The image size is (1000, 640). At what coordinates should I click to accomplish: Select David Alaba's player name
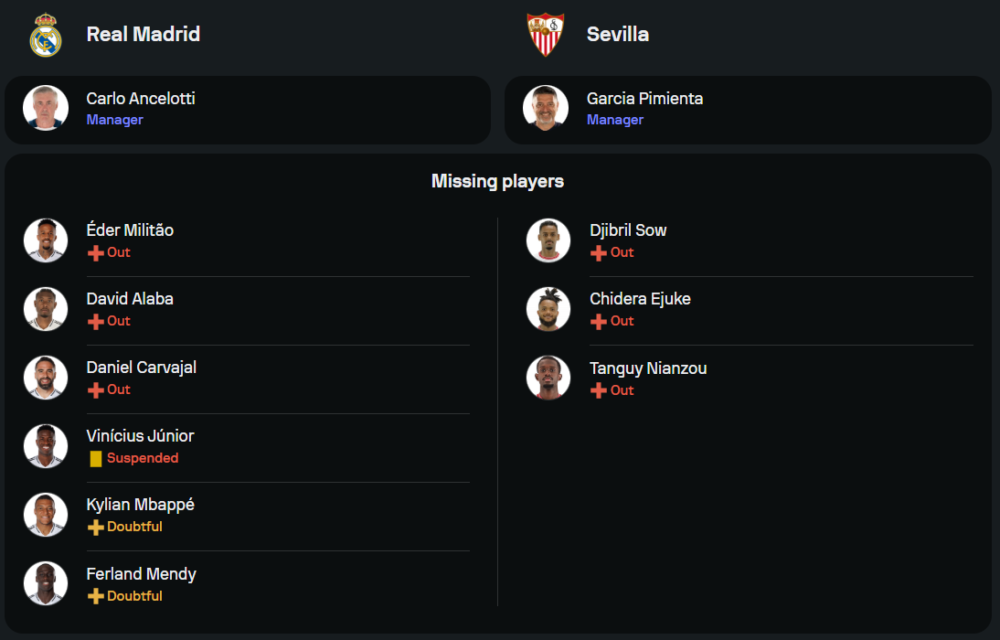(130, 299)
